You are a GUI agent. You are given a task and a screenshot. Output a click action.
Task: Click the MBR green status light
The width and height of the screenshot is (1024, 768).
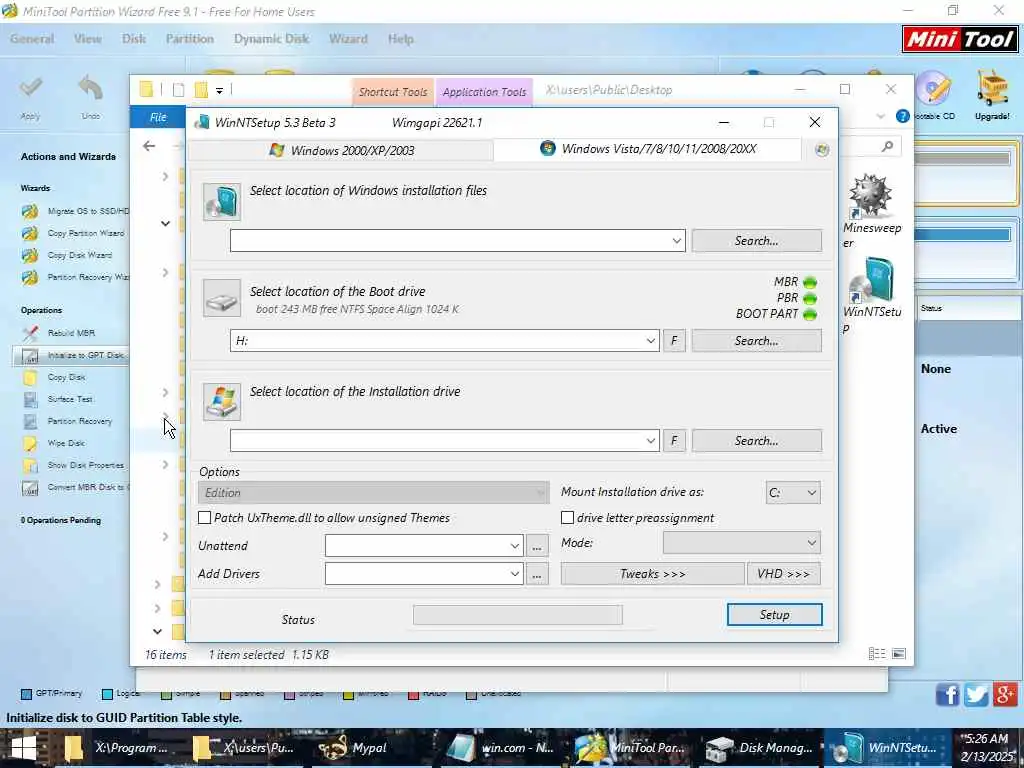click(810, 282)
